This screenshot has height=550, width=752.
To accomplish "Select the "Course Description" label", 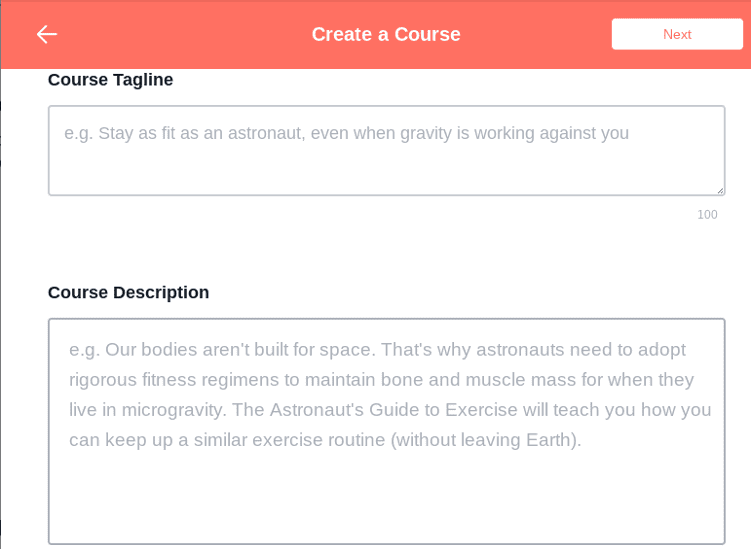I will tap(128, 293).
